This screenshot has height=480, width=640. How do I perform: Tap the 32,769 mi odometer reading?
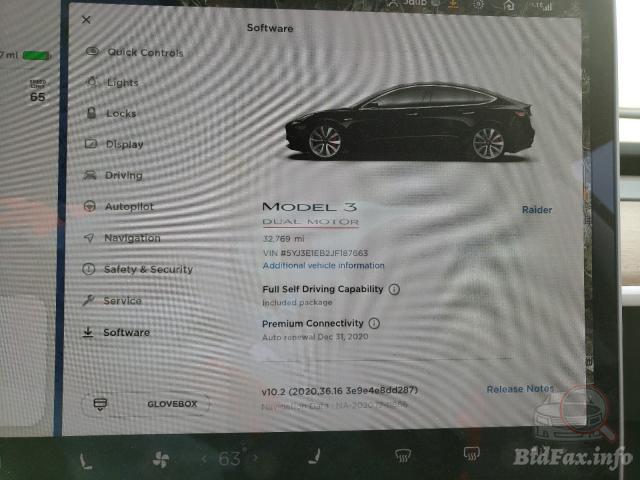point(284,239)
